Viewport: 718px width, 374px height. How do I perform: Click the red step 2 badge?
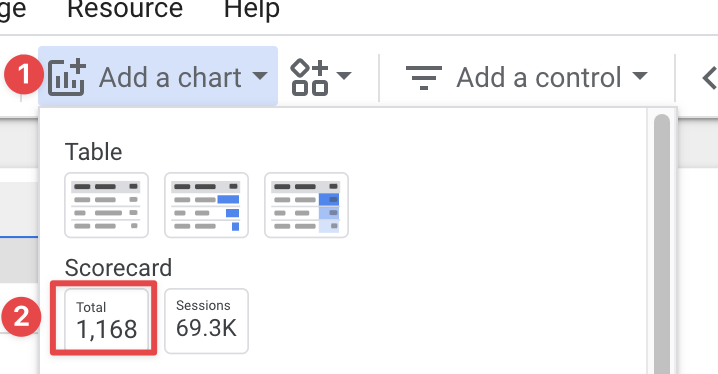click(x=21, y=317)
